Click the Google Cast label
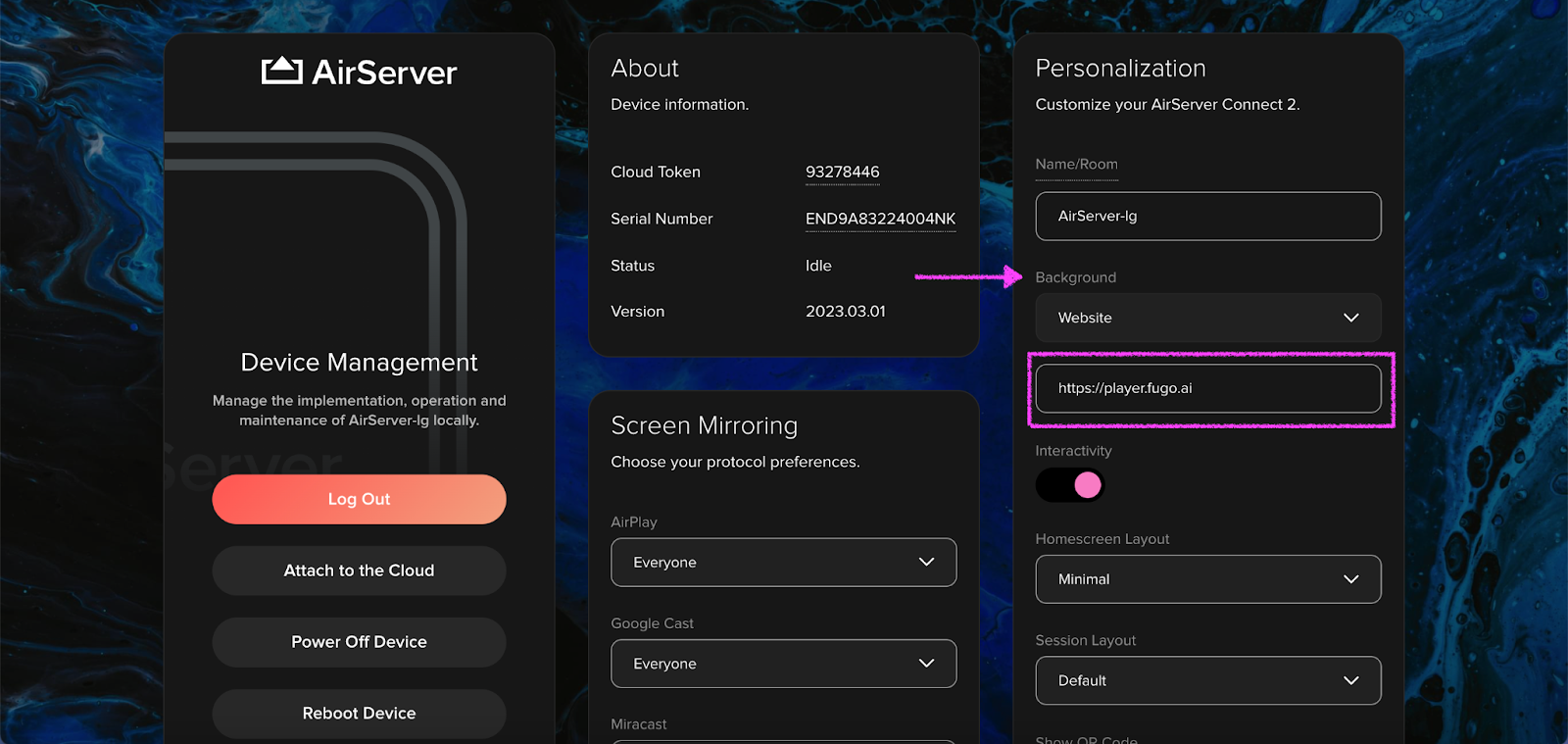The height and width of the screenshot is (744, 1568). [x=652, y=623]
